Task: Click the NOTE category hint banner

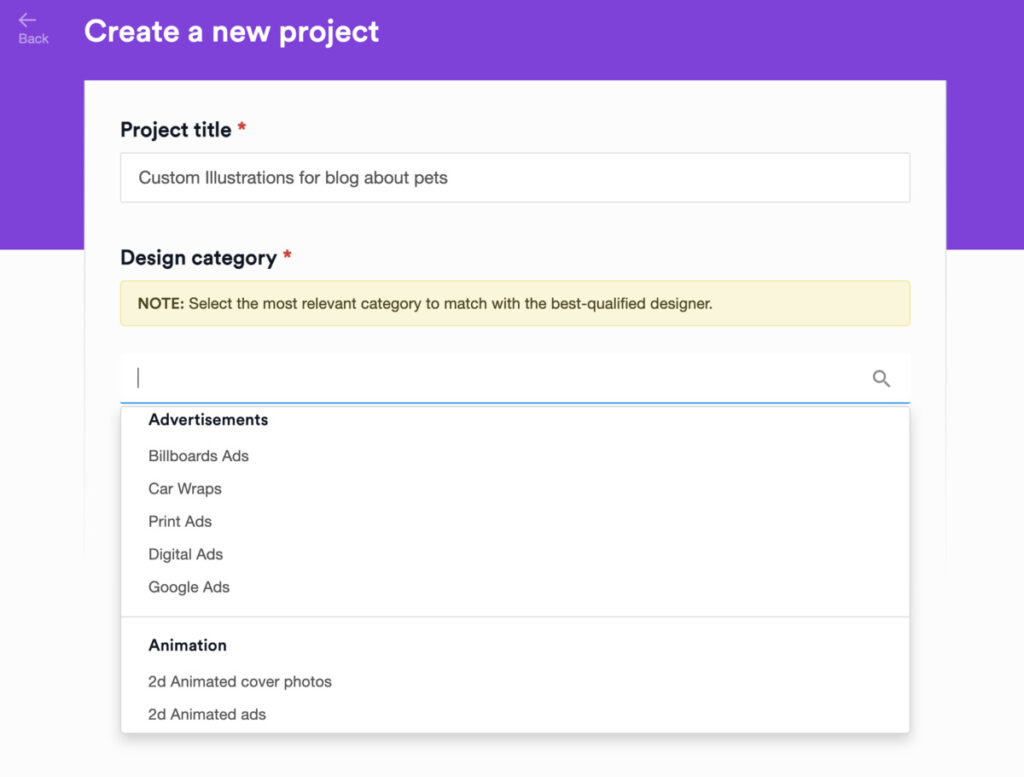Action: click(x=515, y=303)
